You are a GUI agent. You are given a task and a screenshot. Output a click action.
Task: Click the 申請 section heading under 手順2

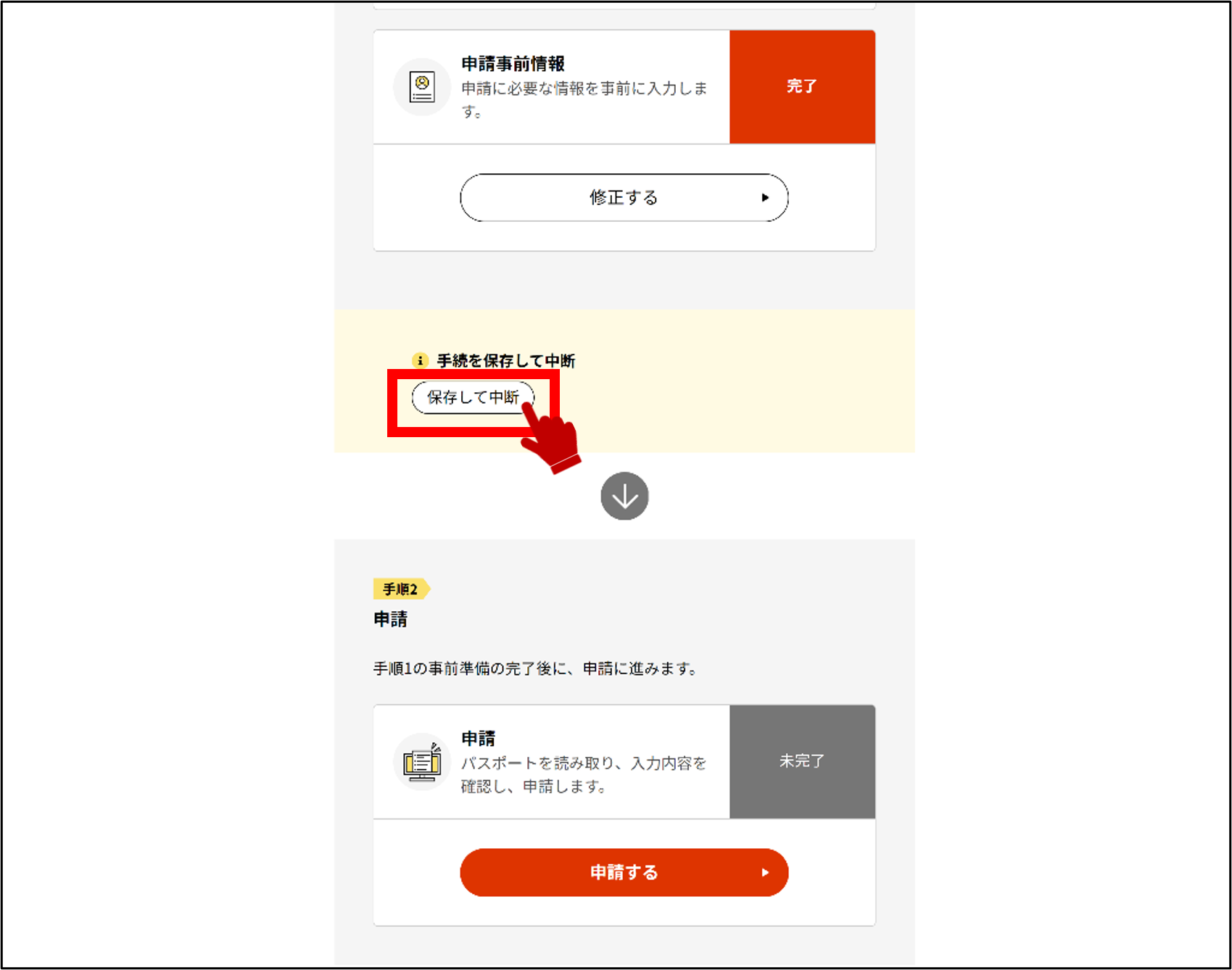pos(390,619)
